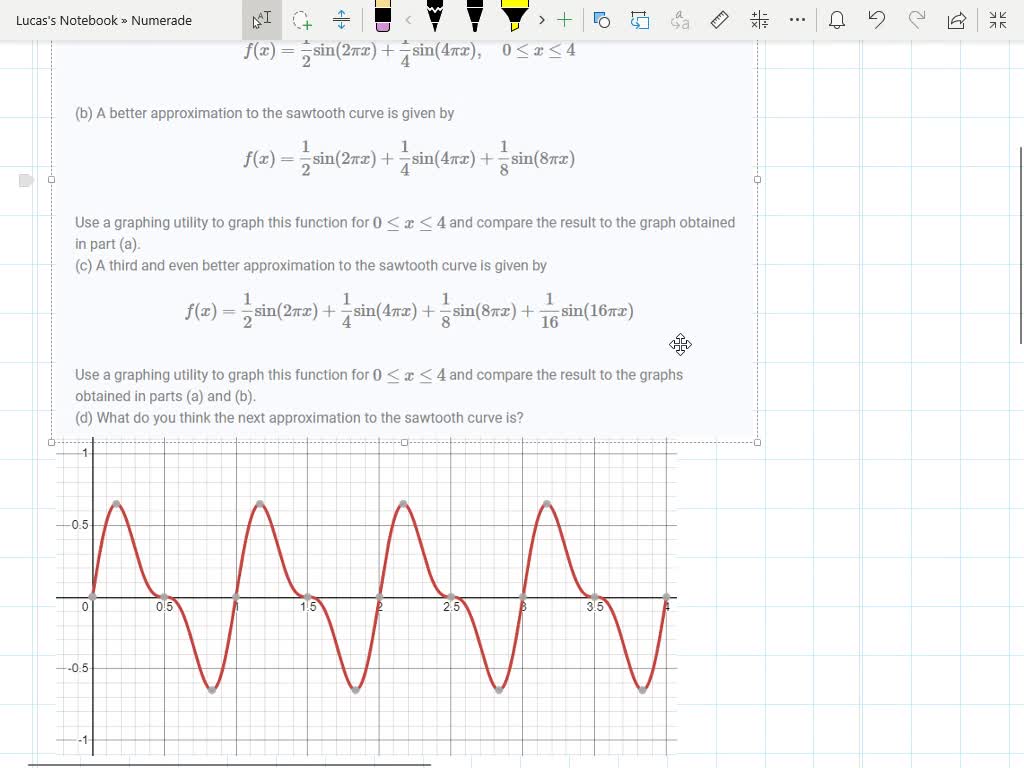Select the text selection tool

262,19
